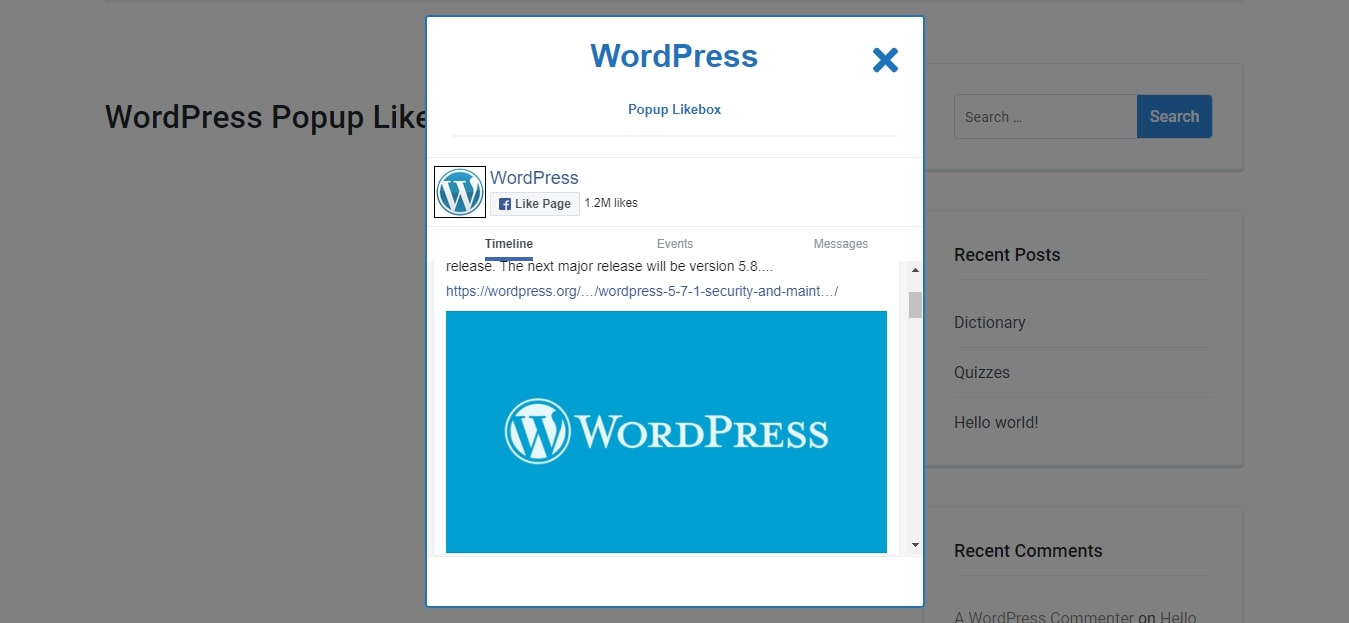Click the timeline scrollbar up arrow
Viewport: 1349px width, 623px height.
point(915,270)
